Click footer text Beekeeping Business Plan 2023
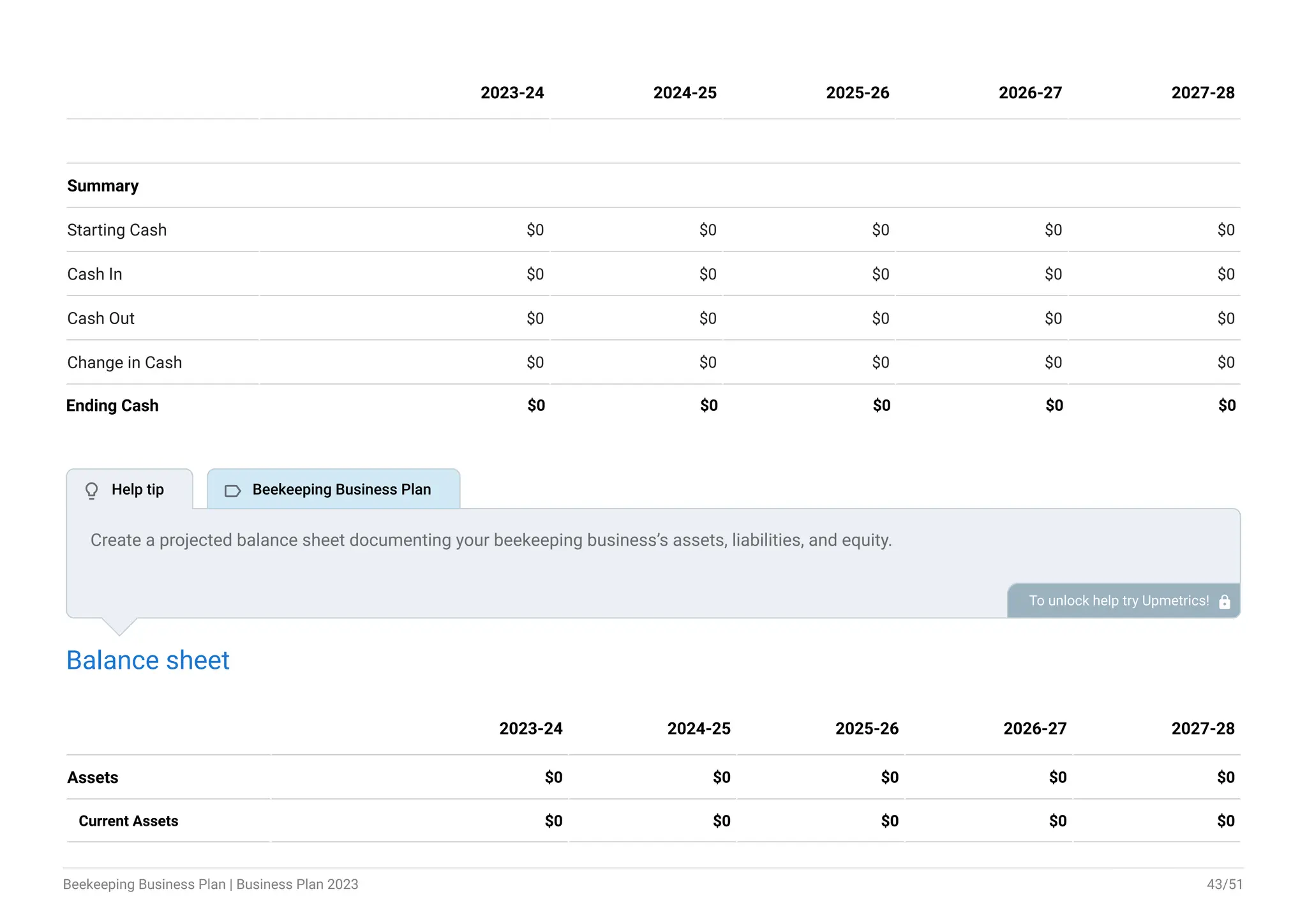 [211, 884]
